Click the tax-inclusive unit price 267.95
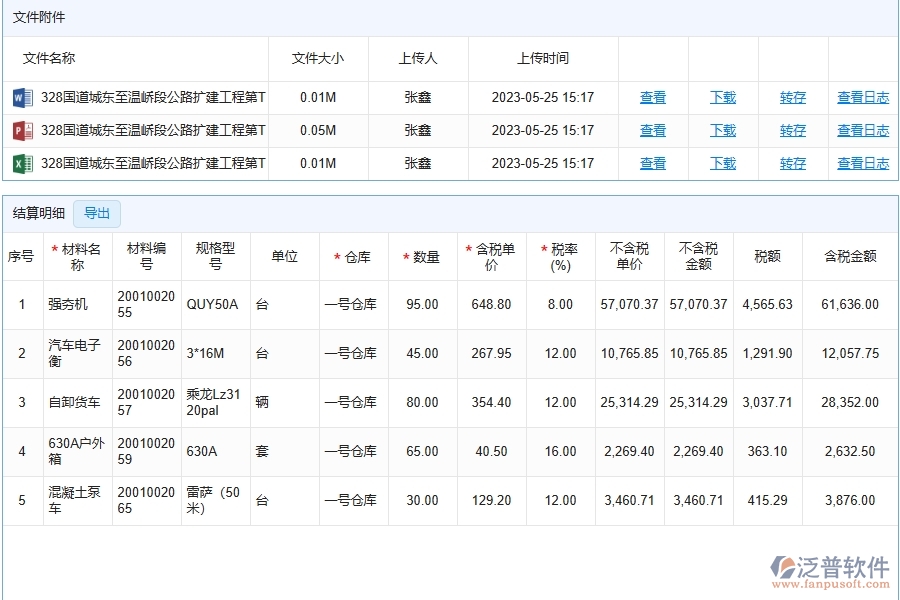 tap(491, 354)
